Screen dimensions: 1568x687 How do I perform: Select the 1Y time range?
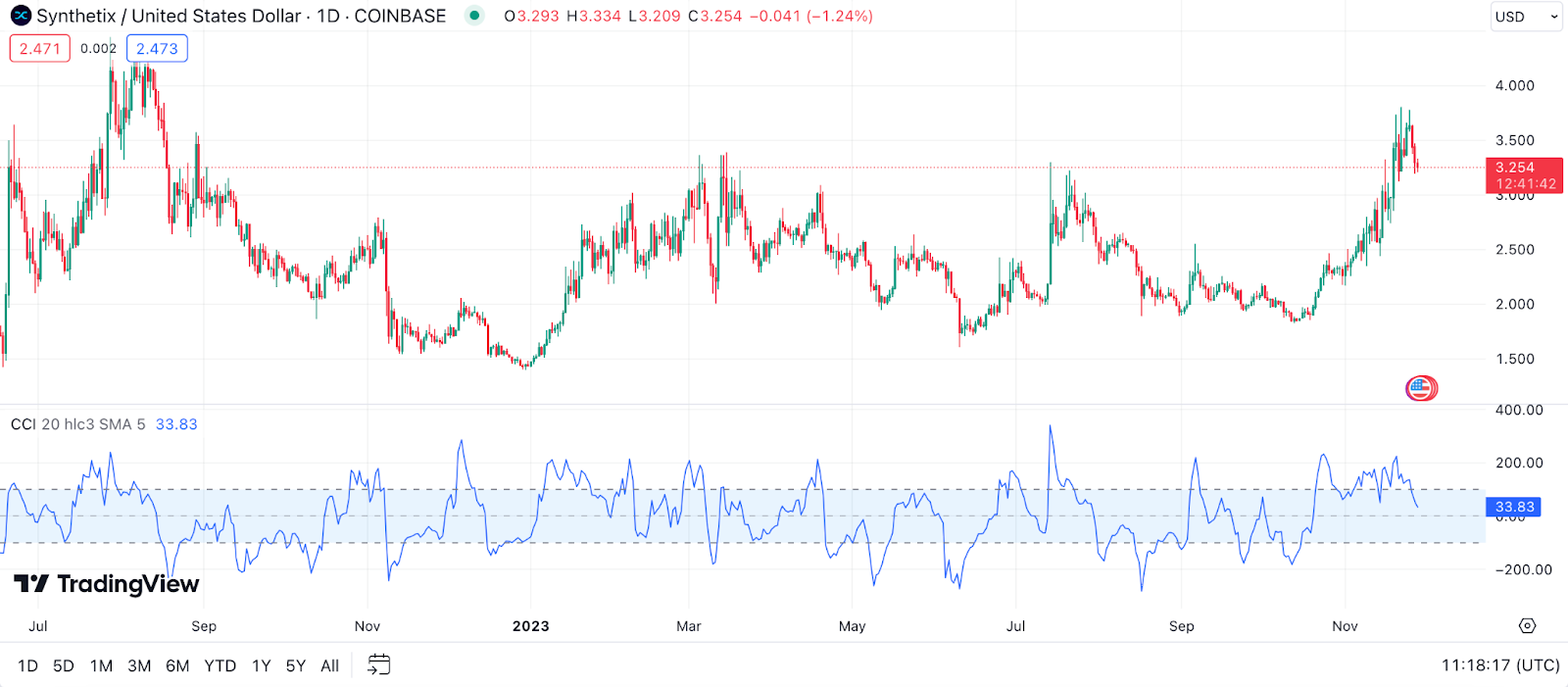[x=261, y=665]
